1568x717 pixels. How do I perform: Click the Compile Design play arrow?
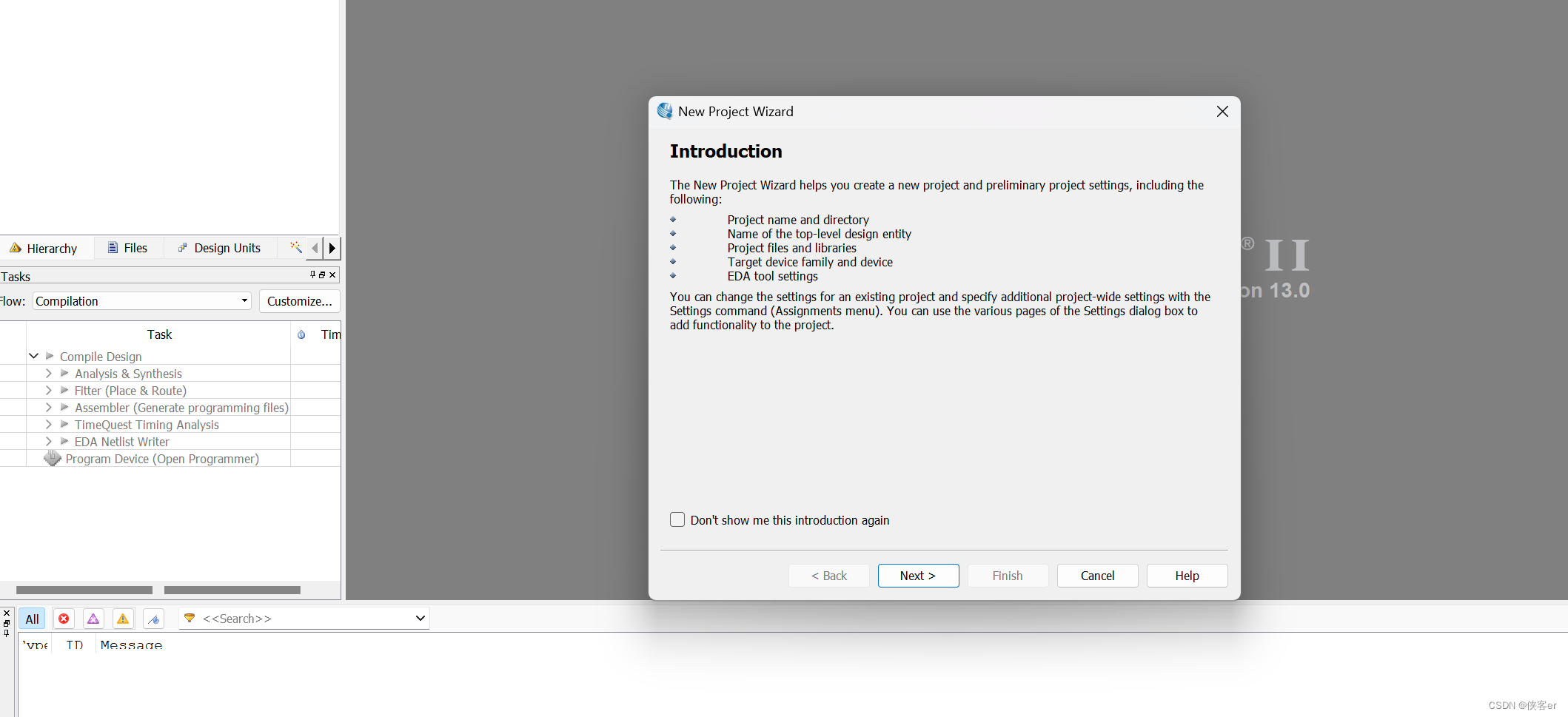pos(50,356)
